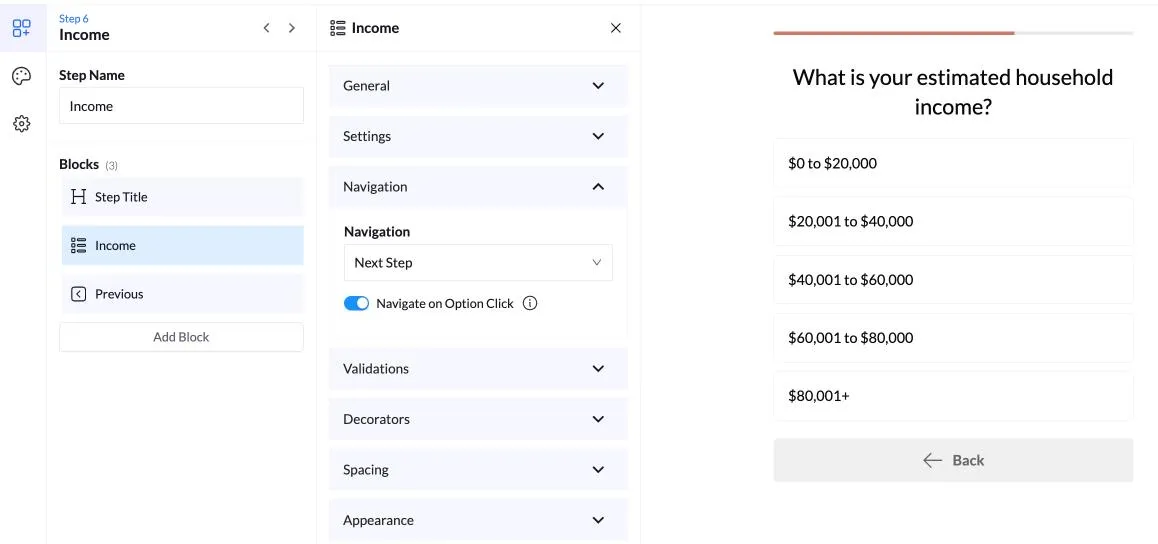Toggle Navigate on Option Click switch
This screenshot has height=544, width=1158.
coord(357,303)
